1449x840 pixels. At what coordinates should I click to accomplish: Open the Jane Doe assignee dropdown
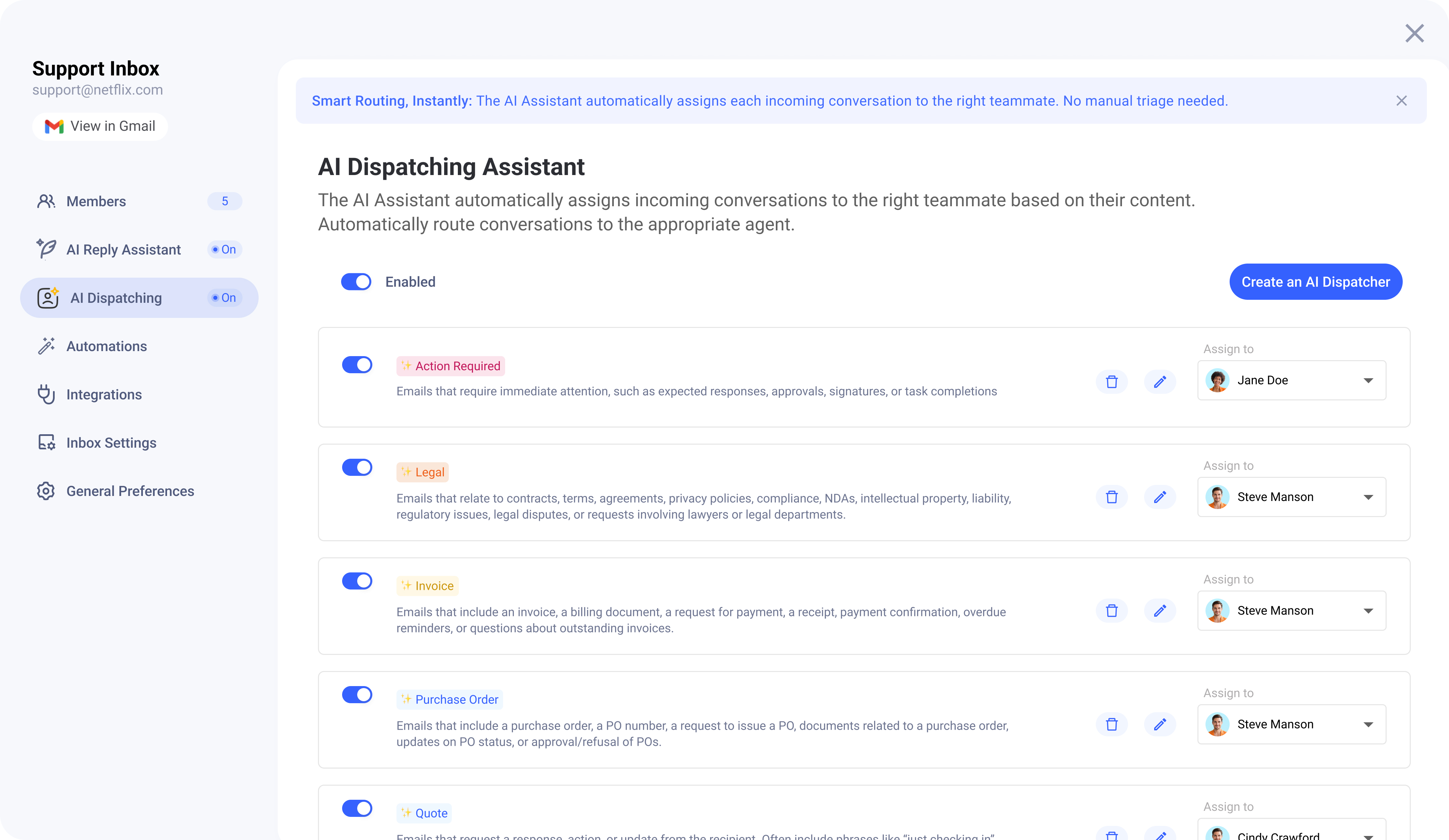tap(1291, 381)
